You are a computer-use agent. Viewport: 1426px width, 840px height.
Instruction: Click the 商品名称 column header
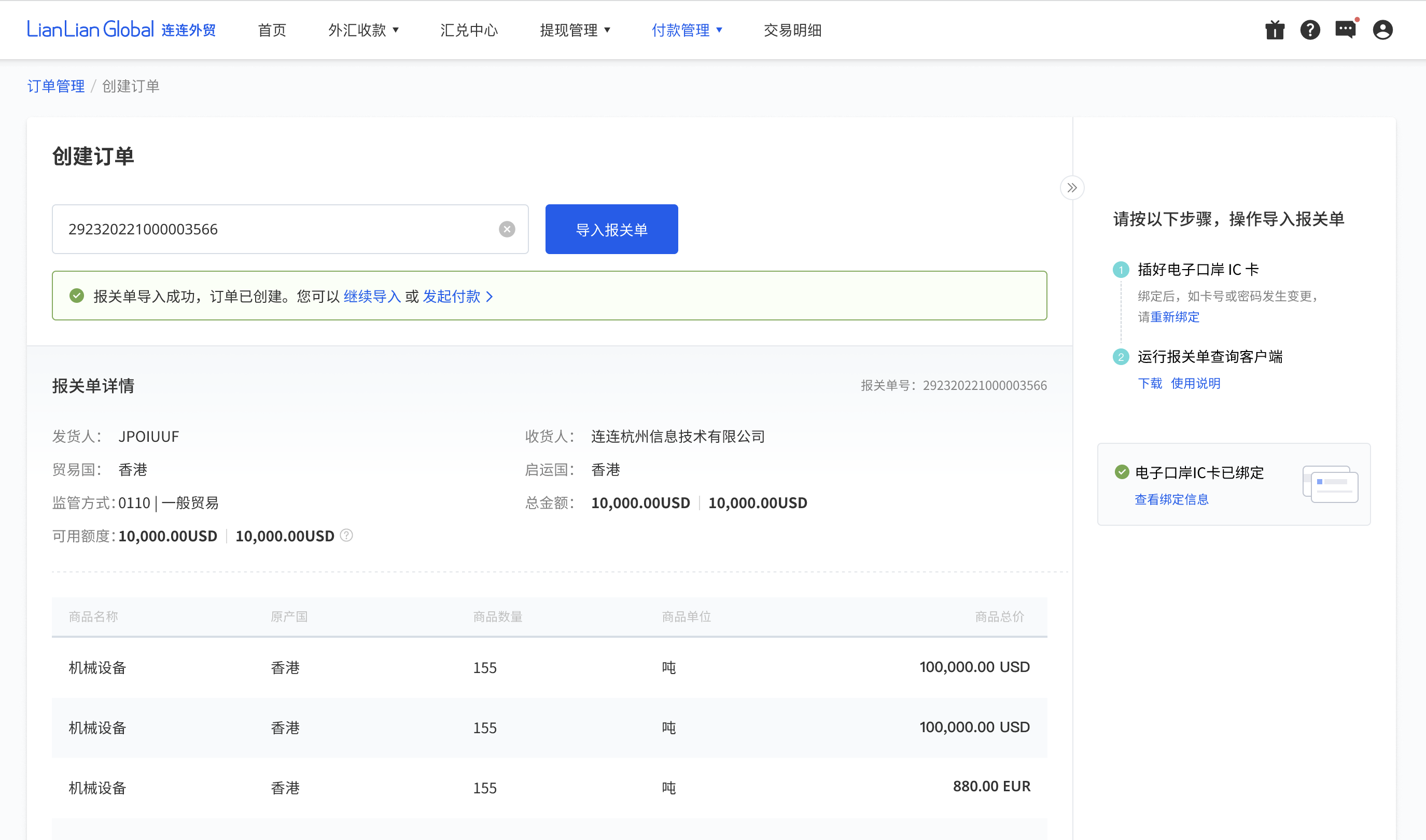(93, 617)
